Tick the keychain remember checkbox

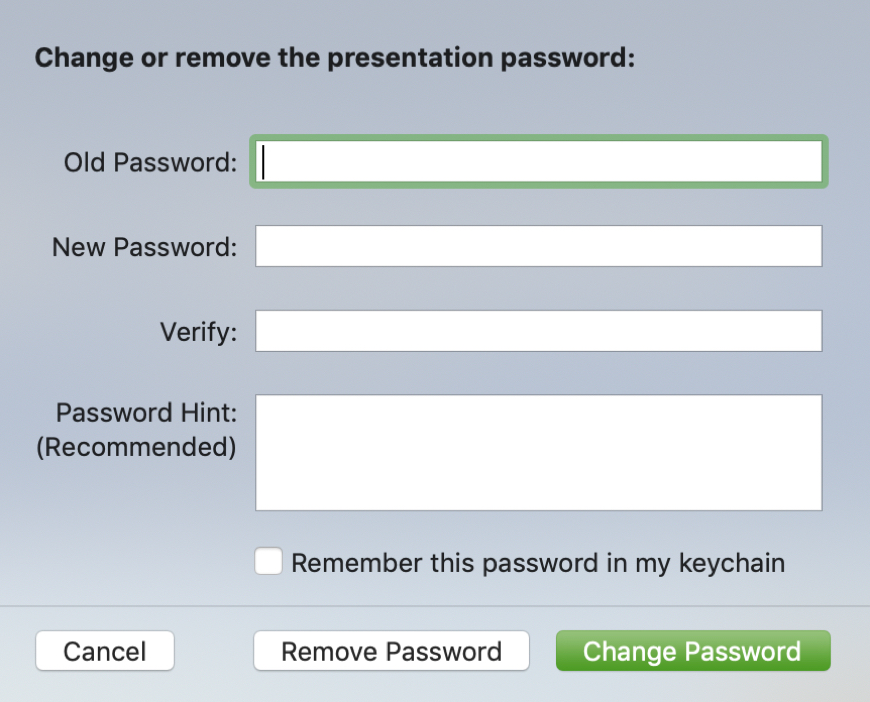[269, 561]
